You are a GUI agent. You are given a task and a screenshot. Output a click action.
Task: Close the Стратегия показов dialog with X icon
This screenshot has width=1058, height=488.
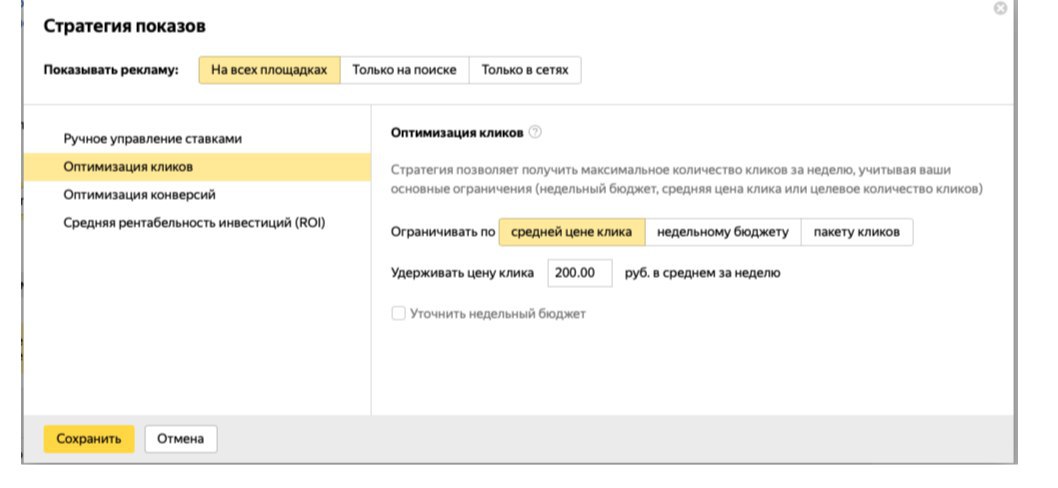(1001, 8)
